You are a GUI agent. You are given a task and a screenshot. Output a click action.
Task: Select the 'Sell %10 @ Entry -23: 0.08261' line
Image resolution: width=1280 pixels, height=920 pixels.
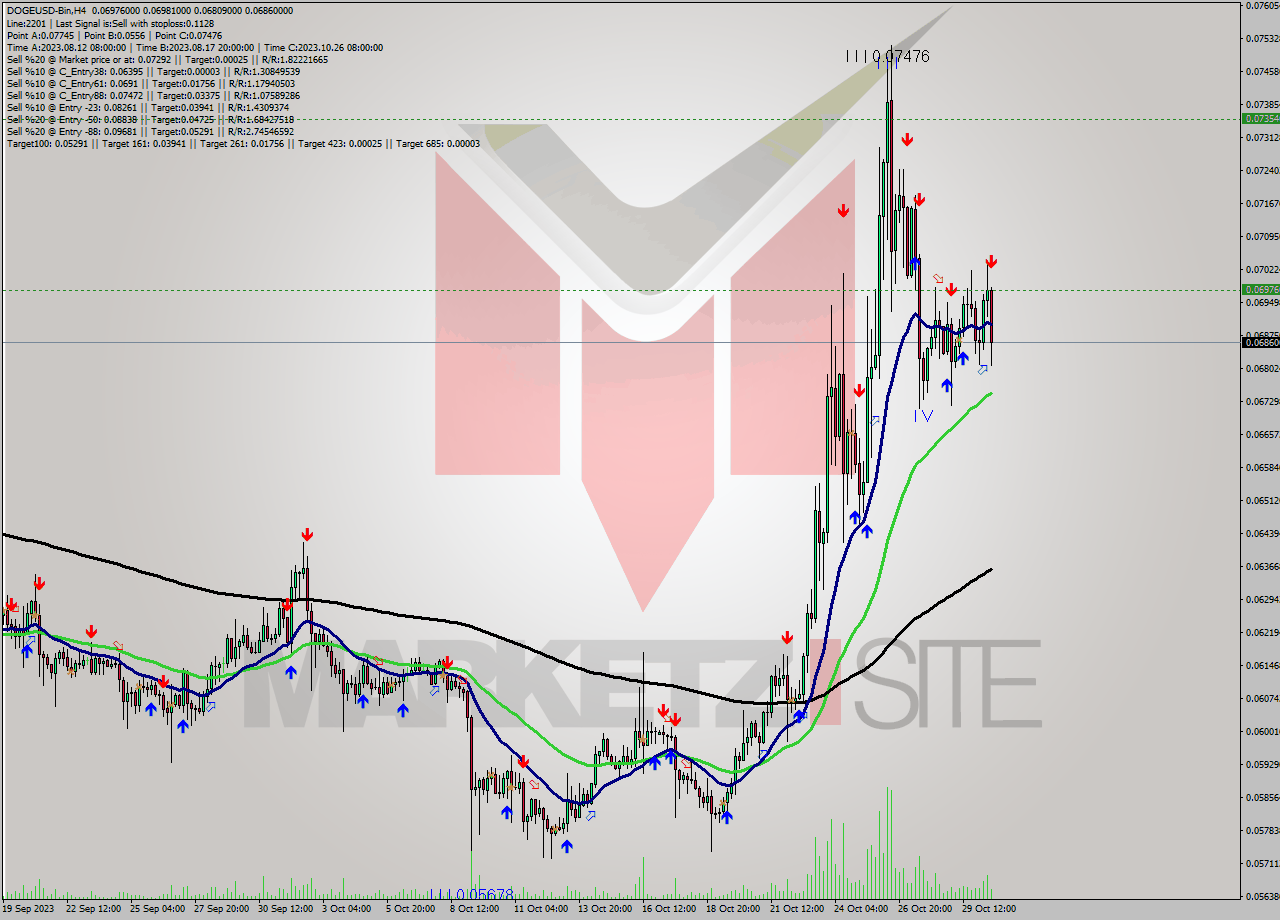(148, 107)
